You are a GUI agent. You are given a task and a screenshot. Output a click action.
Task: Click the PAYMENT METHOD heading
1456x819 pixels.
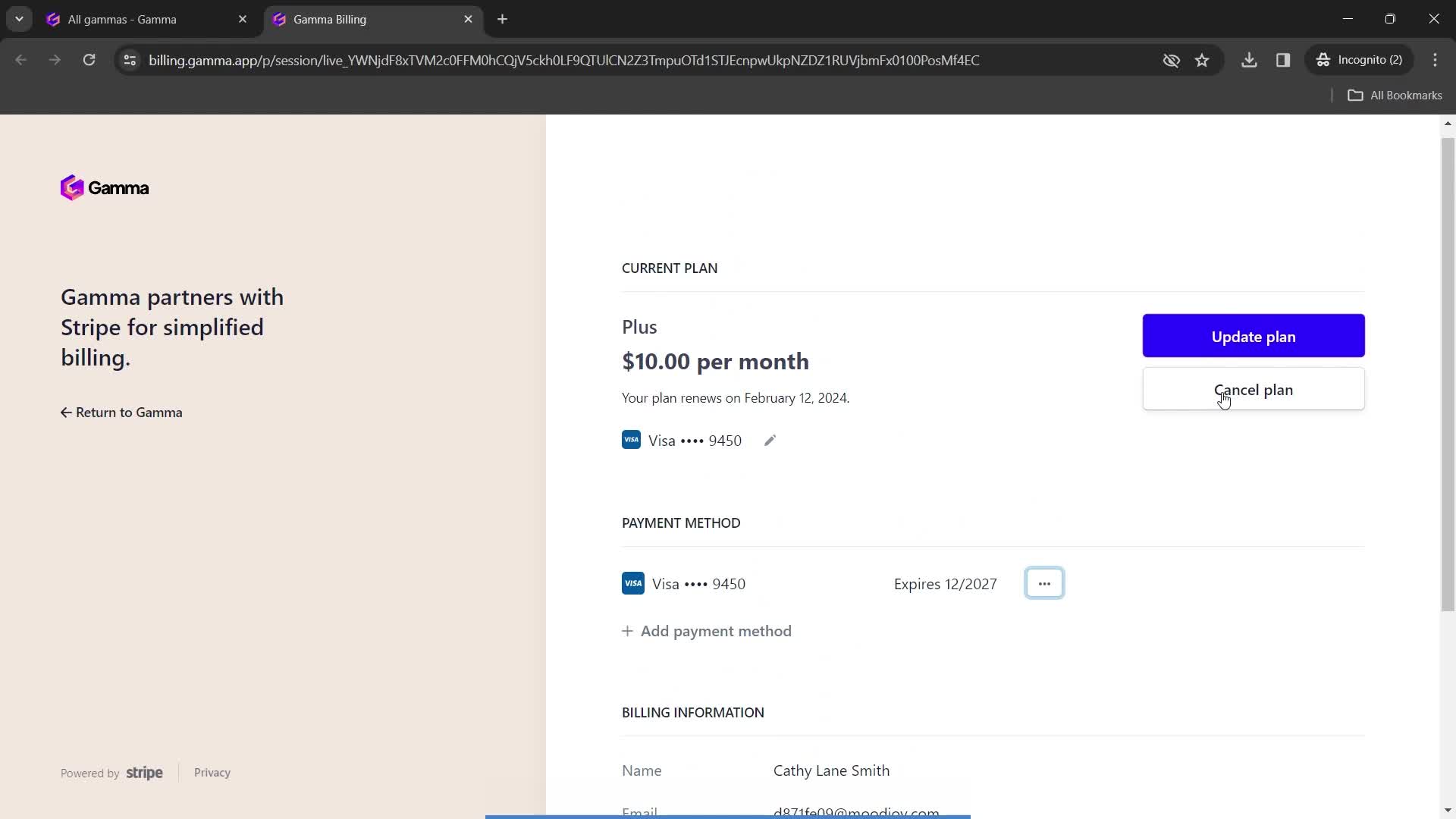pyautogui.click(x=681, y=522)
